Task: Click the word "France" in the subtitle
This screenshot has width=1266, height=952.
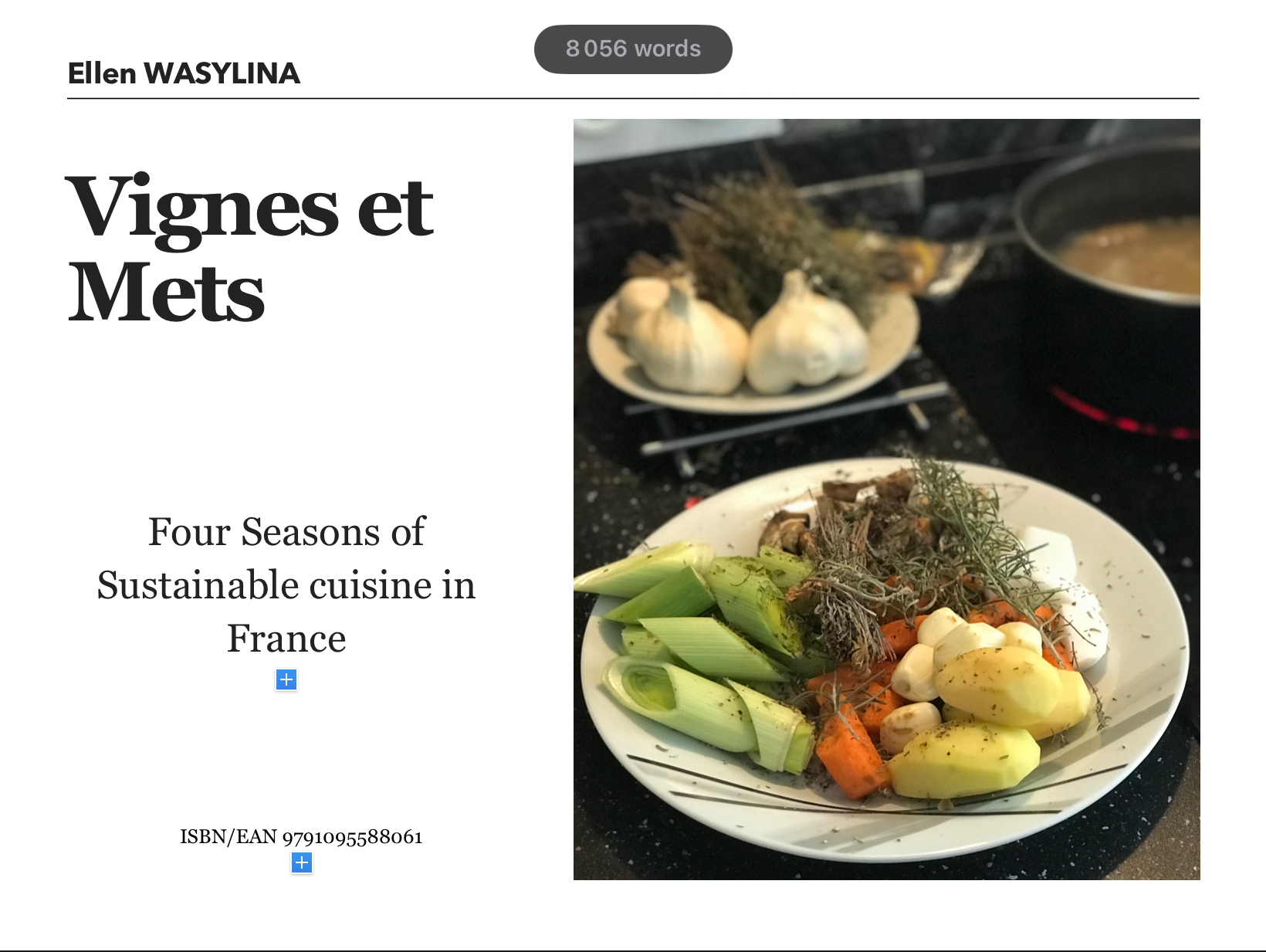Action: tap(286, 638)
